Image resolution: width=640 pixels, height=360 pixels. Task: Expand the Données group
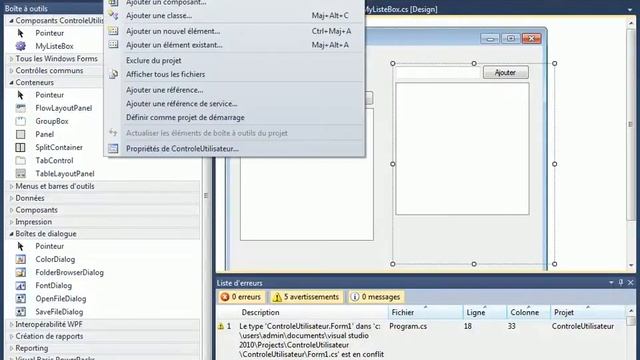(11, 198)
